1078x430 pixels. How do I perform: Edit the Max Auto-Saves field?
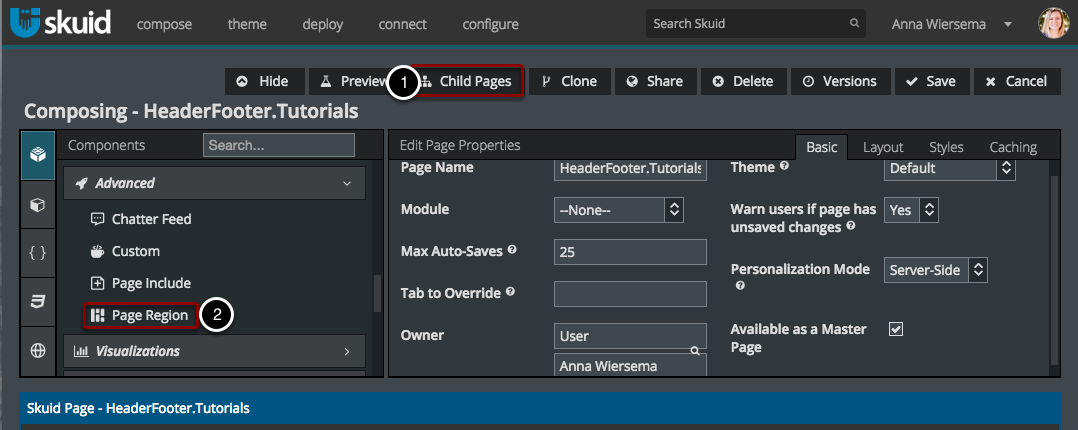click(x=630, y=252)
